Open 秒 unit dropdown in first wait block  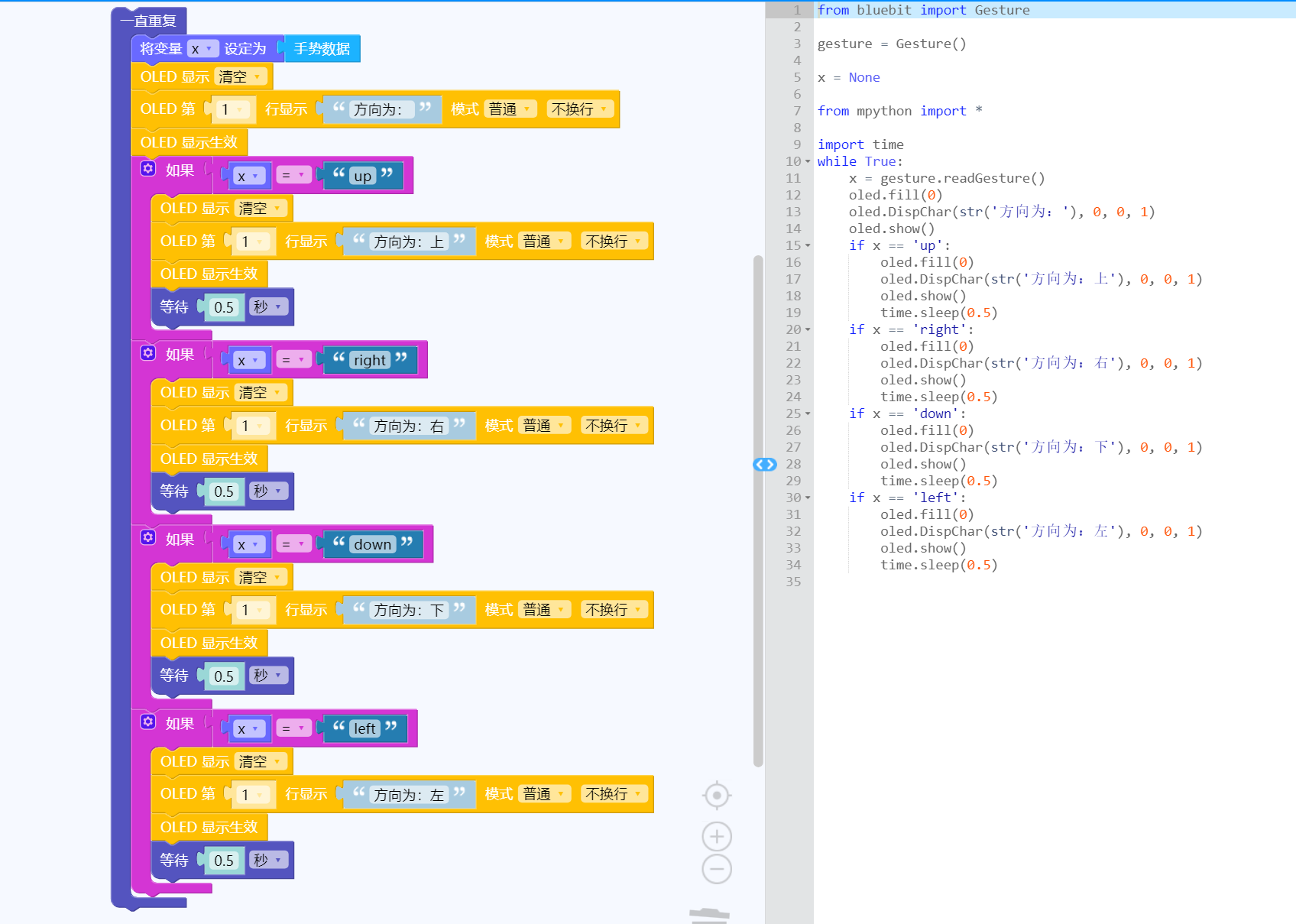coord(268,307)
